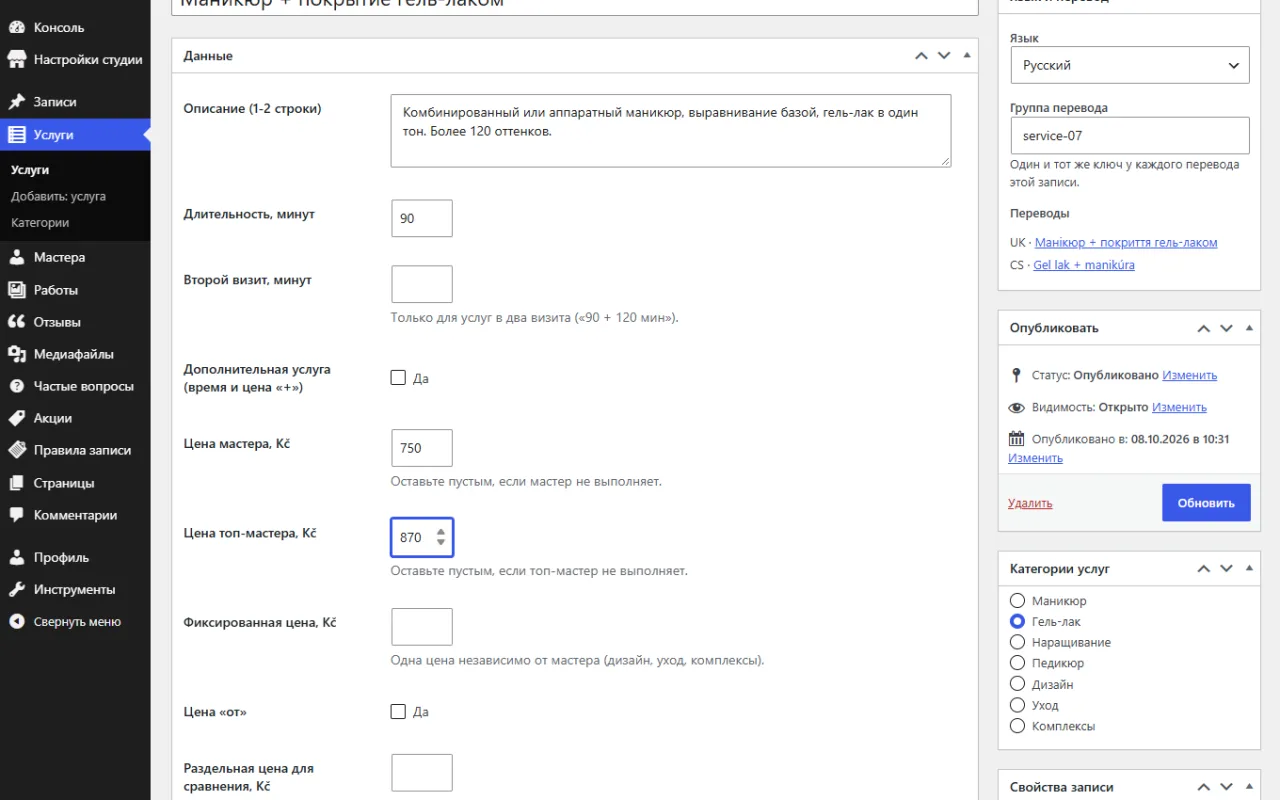The width and height of the screenshot is (1280, 800).
Task: Choose the Педикюр category radio button
Action: pyautogui.click(x=1017, y=663)
